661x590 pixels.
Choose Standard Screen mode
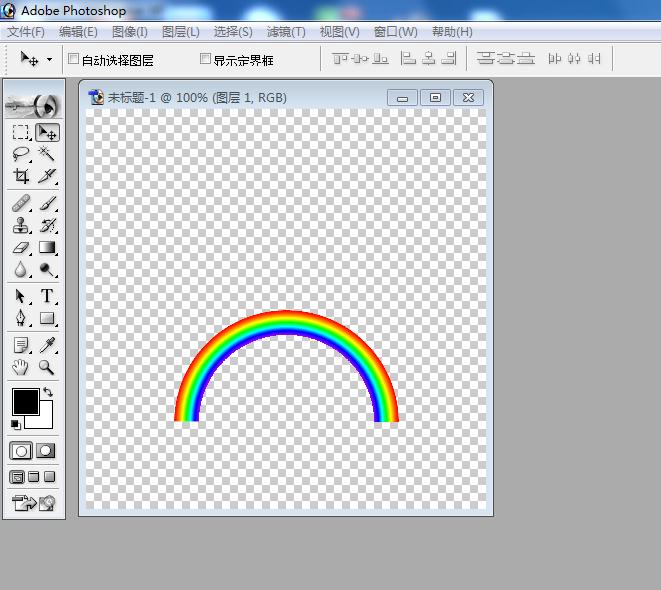17,477
